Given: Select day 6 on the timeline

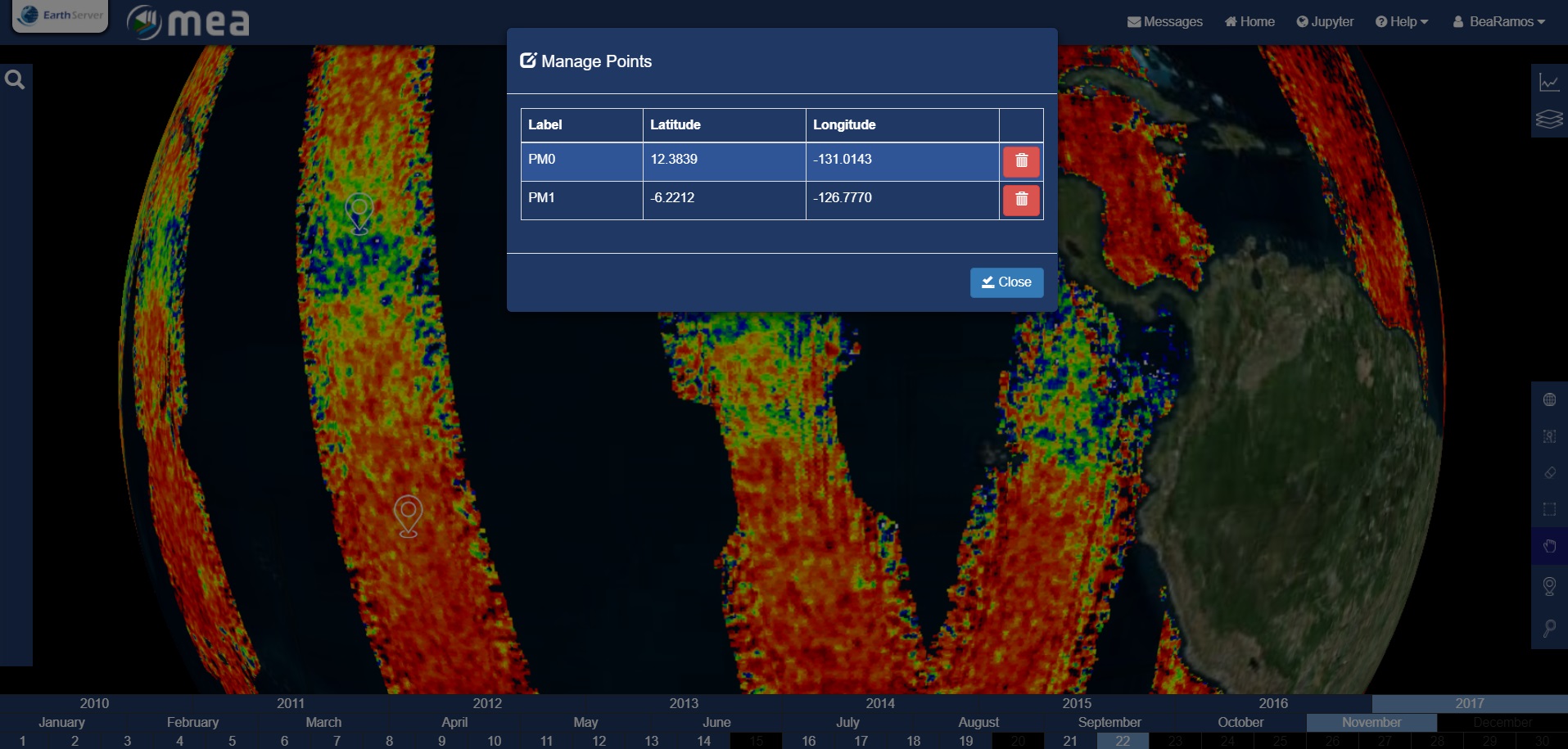Looking at the screenshot, I should click(284, 741).
